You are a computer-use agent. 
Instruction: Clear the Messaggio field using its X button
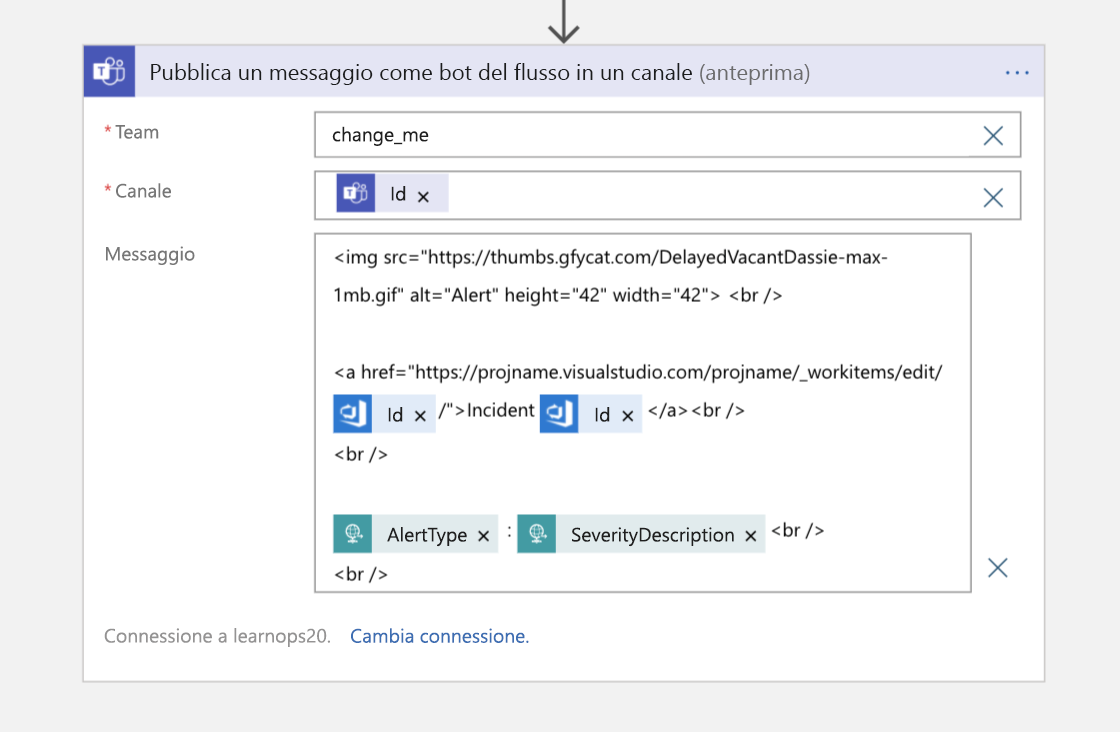[997, 567]
